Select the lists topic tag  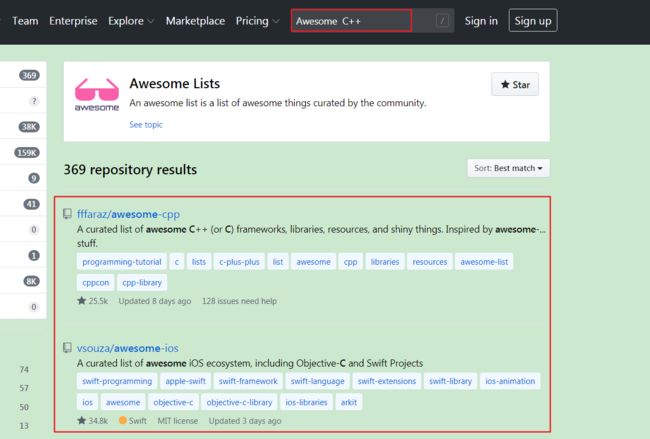click(x=199, y=262)
